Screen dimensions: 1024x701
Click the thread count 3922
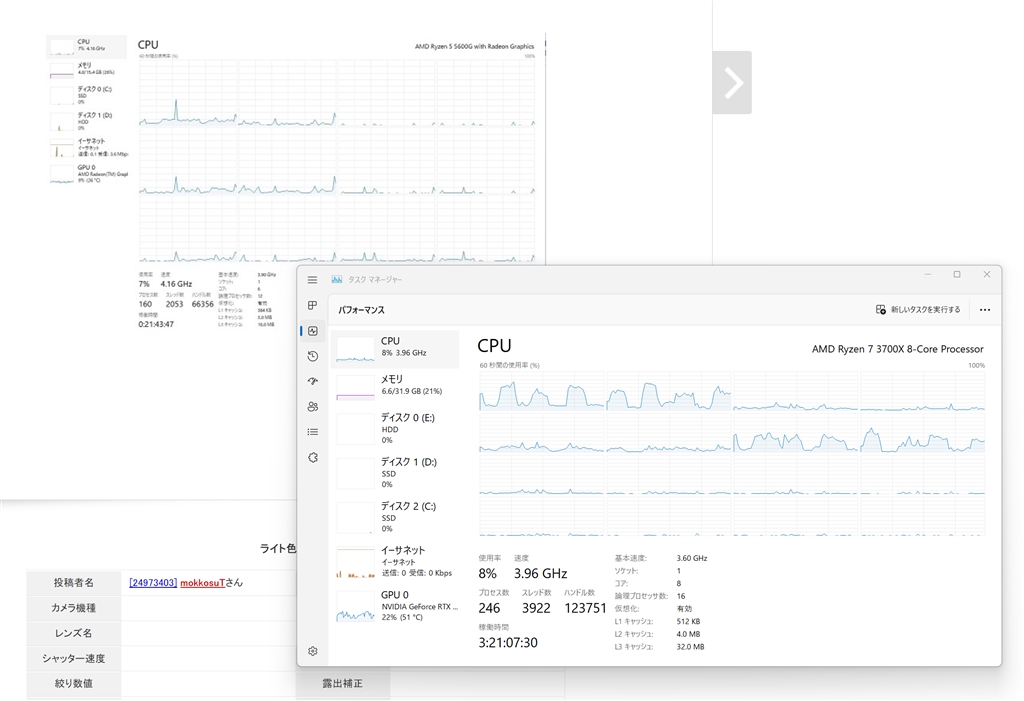[536, 608]
